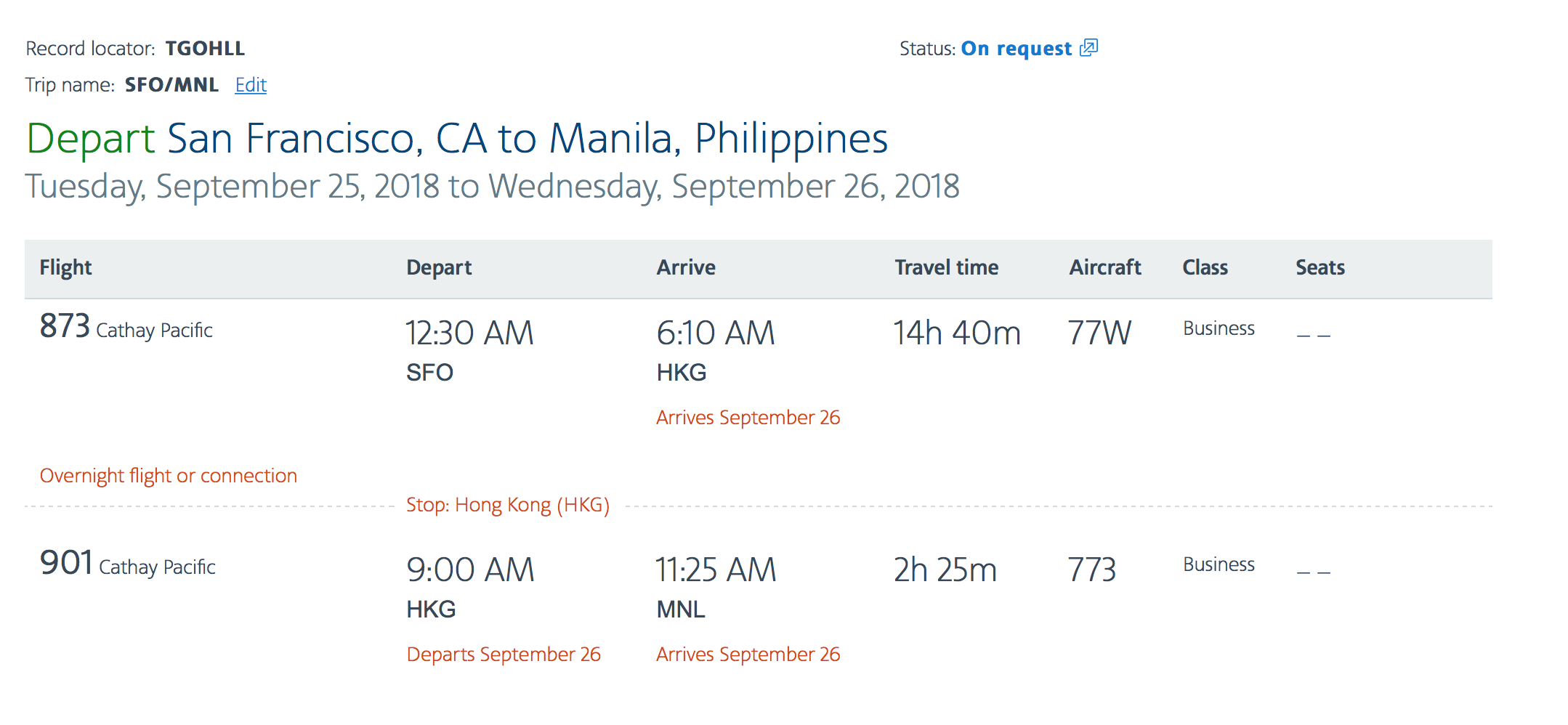The image size is (1568, 725).
Task: Click the Class column header
Action: (1205, 267)
